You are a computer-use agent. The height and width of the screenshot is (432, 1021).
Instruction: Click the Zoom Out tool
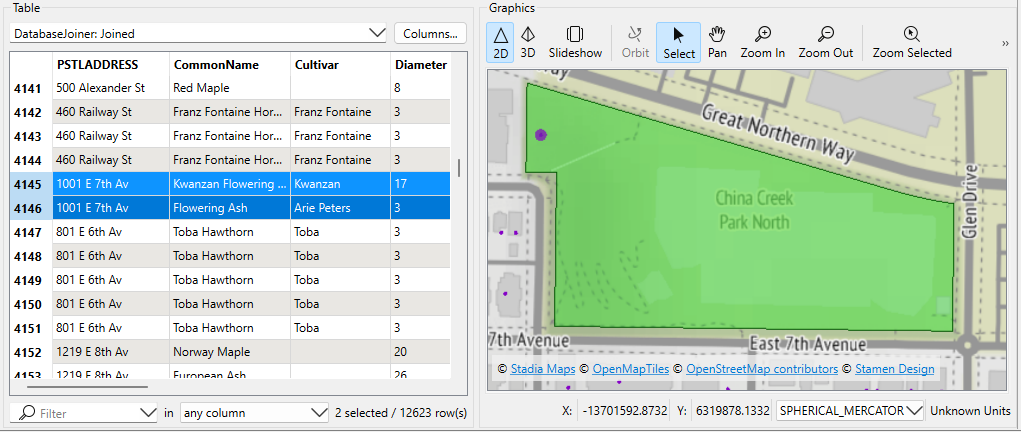[825, 43]
